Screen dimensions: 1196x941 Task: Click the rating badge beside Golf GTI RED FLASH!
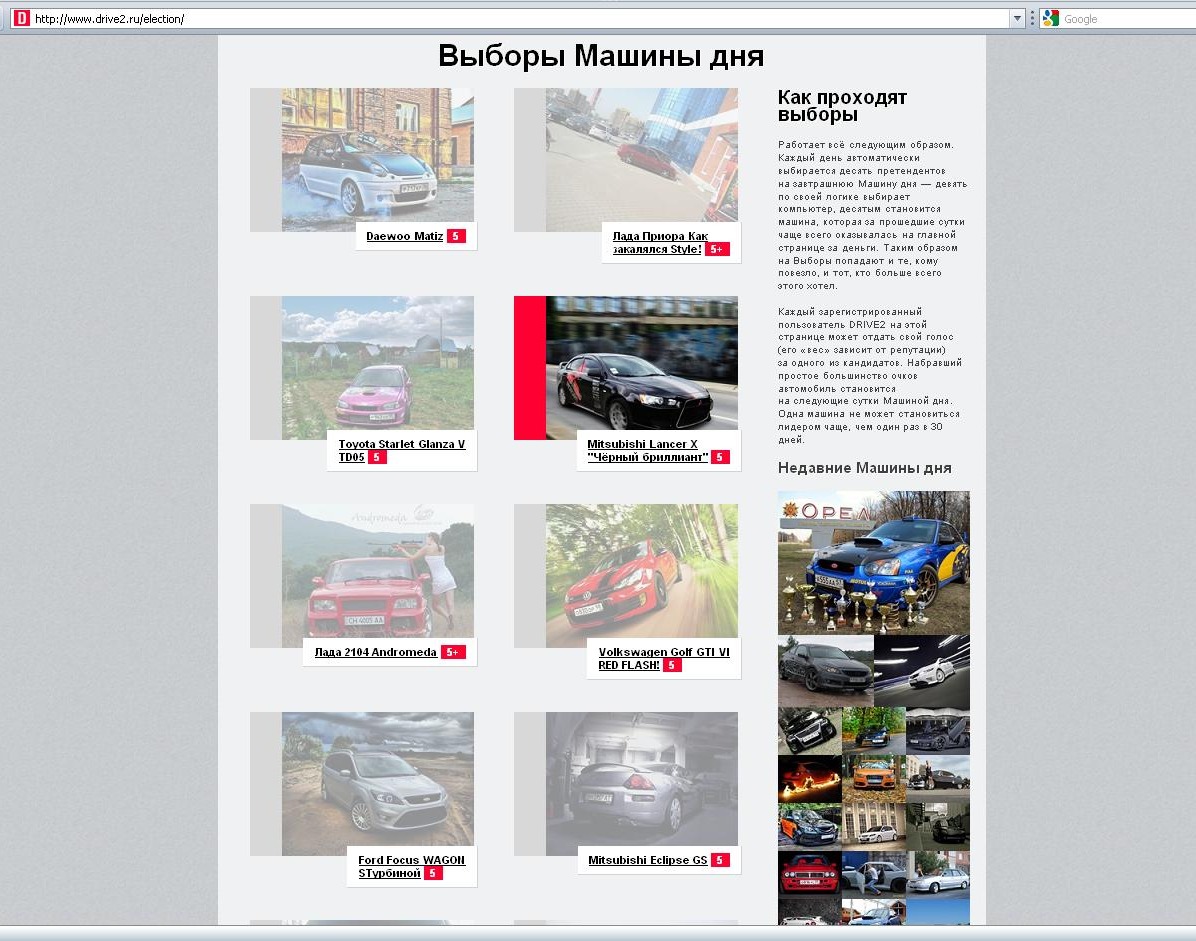(x=672, y=666)
